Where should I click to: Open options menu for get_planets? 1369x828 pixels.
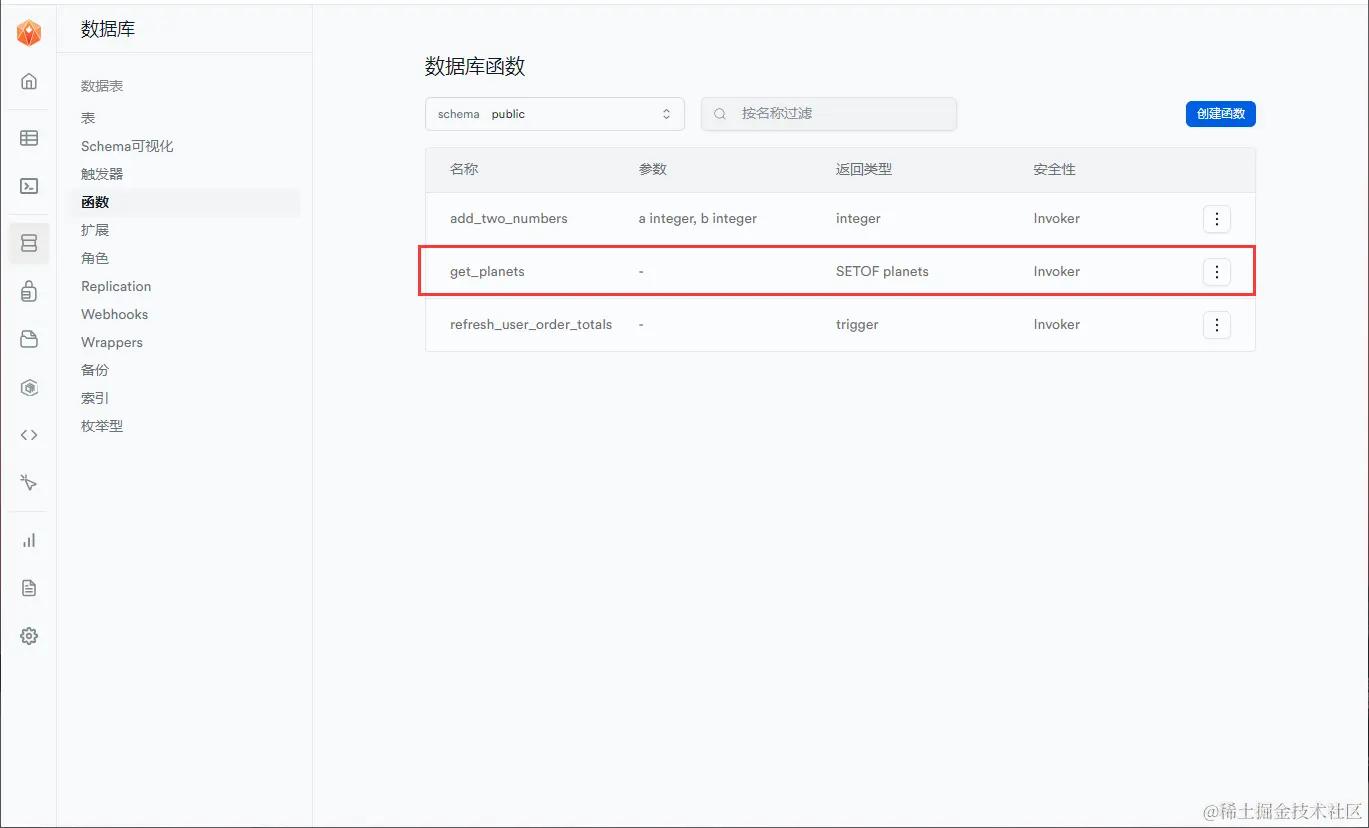pos(1216,272)
